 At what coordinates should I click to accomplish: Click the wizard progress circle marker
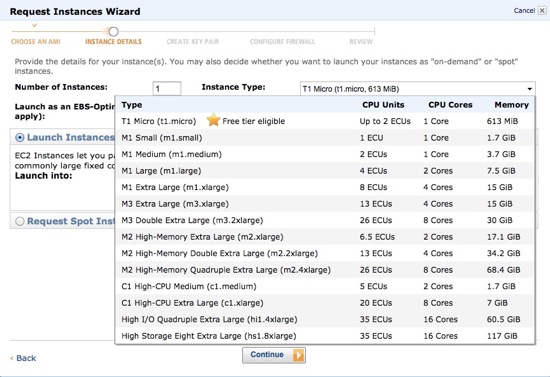point(113,32)
